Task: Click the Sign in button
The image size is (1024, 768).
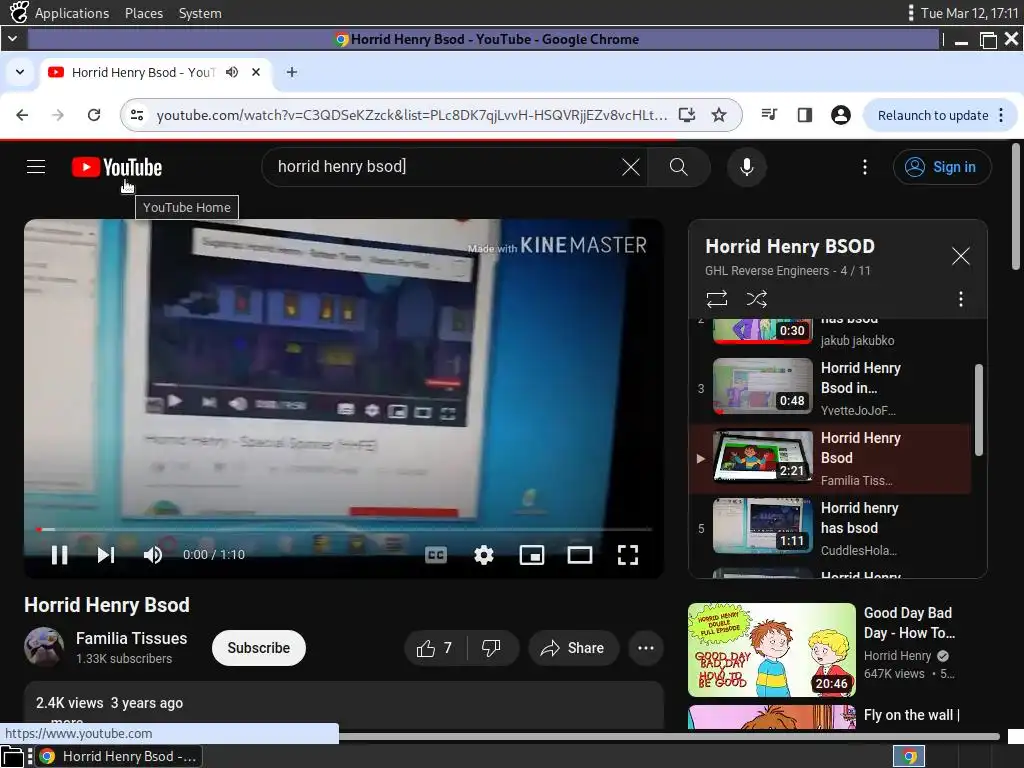Action: click(942, 167)
